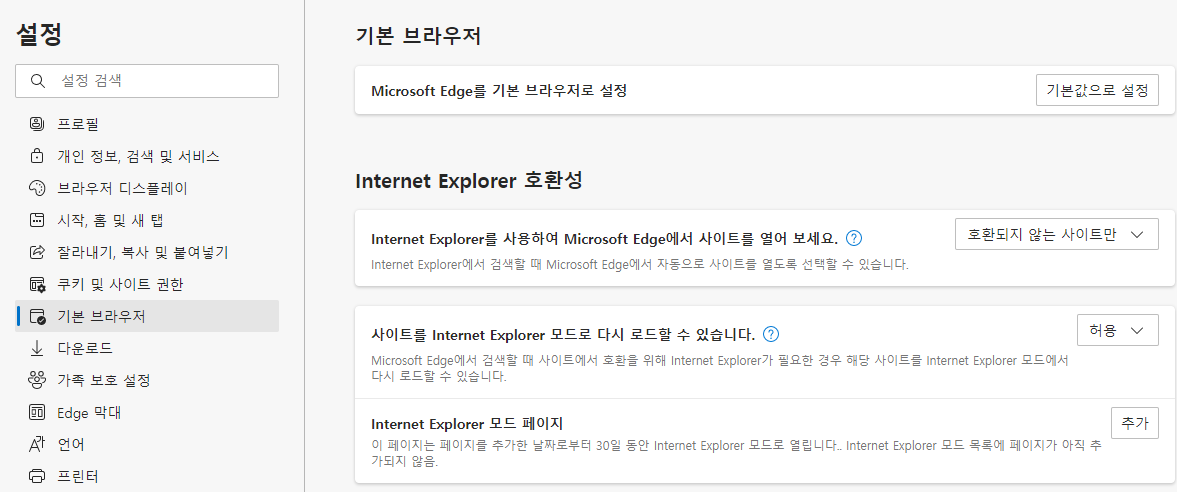Open the 호환되지 않는 사이트만 dropdown

click(1056, 234)
